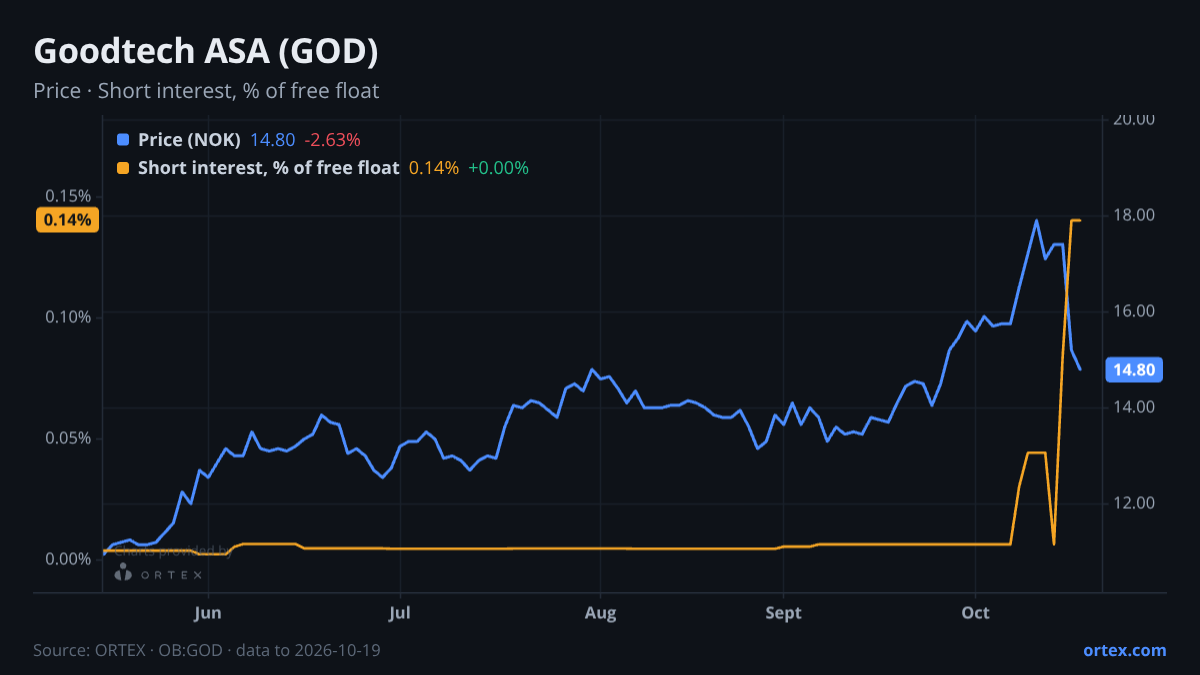Click the blue 14.80 price axis tag

pyautogui.click(x=1135, y=370)
